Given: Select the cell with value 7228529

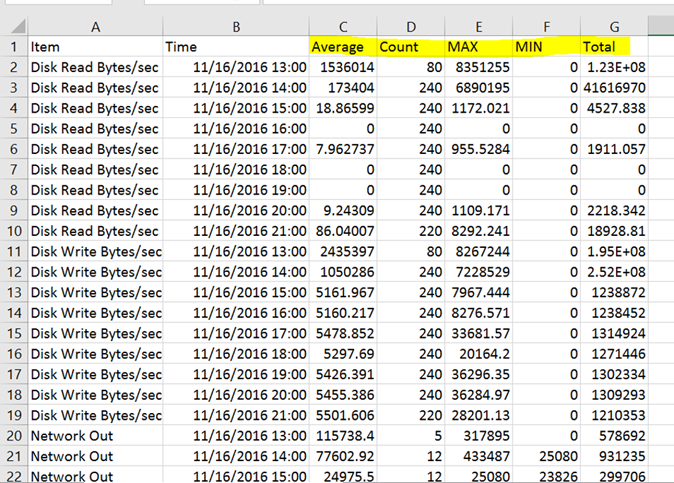Looking at the screenshot, I should tap(478, 272).
